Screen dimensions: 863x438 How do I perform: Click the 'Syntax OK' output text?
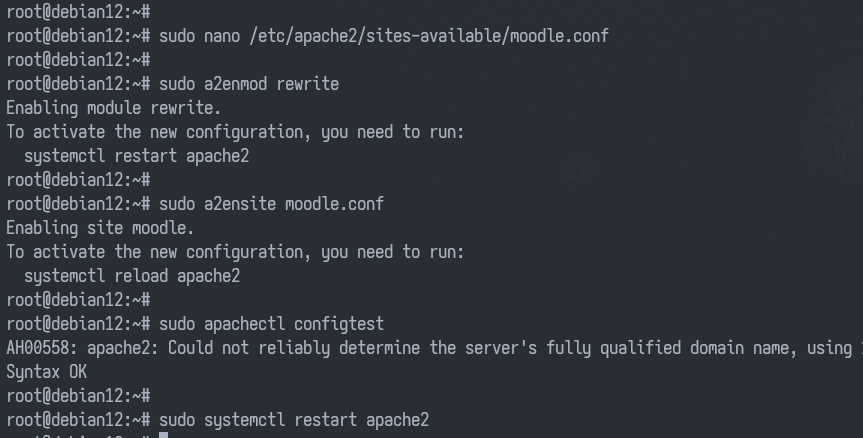[47, 372]
